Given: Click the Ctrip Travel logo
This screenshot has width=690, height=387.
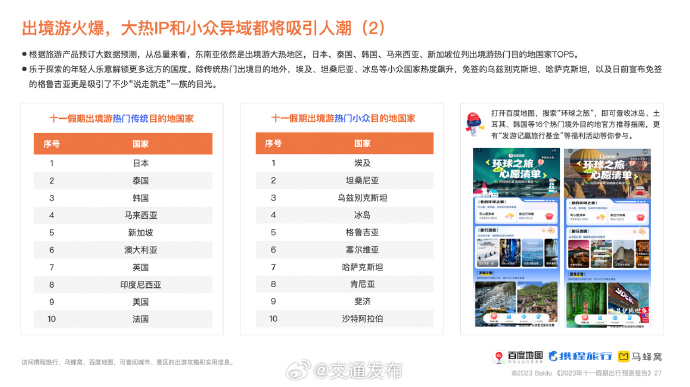Looking at the screenshot, I should (x=580, y=356).
